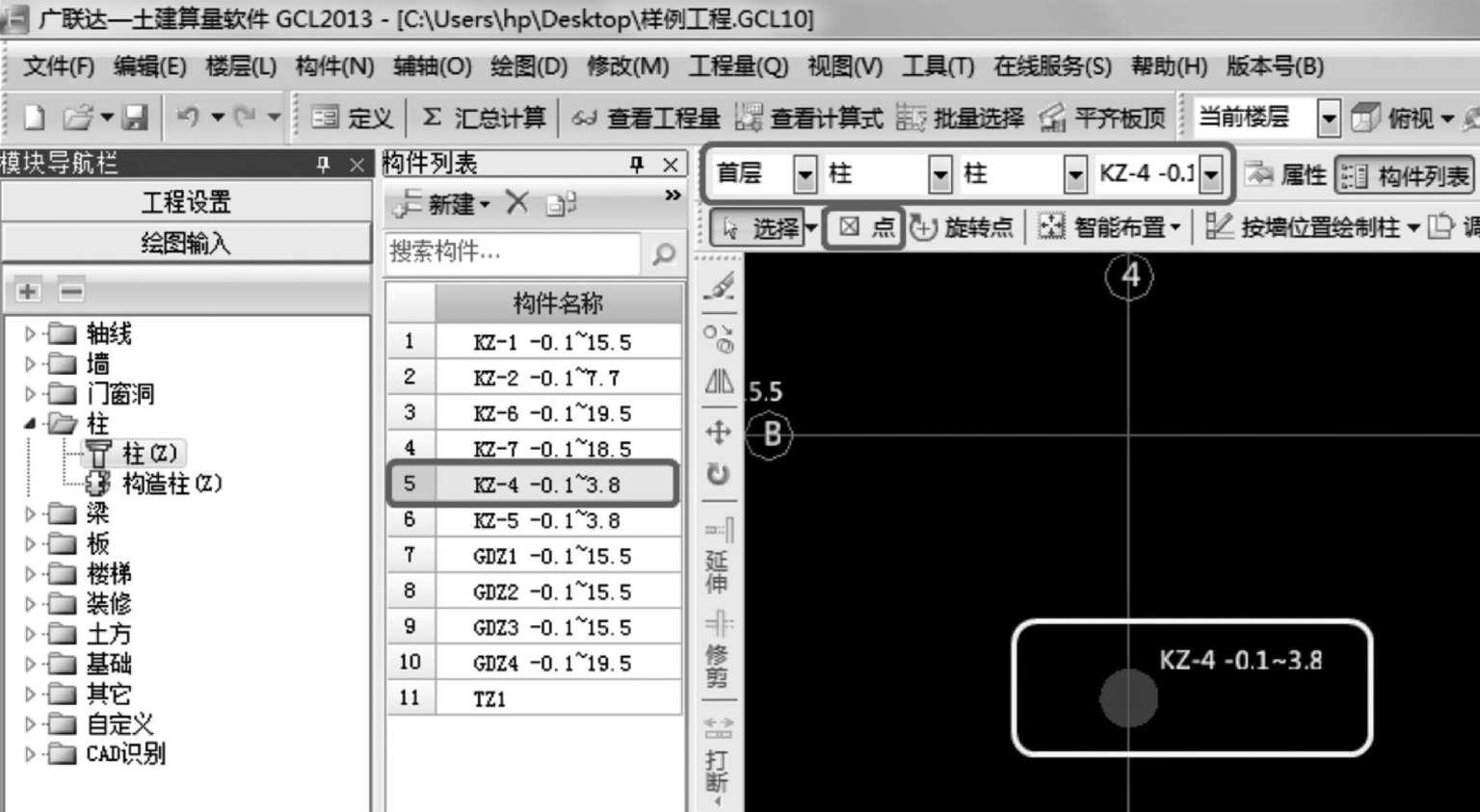Screen dimensions: 1480x812
Task: Click 查看工程量 to view quantities
Action: point(646,118)
